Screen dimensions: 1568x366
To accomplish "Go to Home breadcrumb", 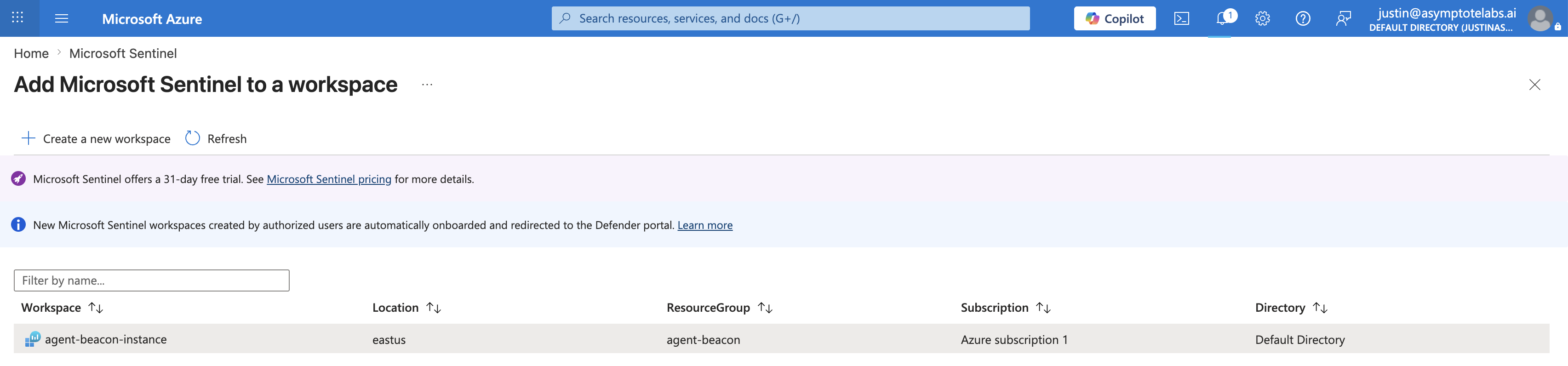I will tap(31, 54).
